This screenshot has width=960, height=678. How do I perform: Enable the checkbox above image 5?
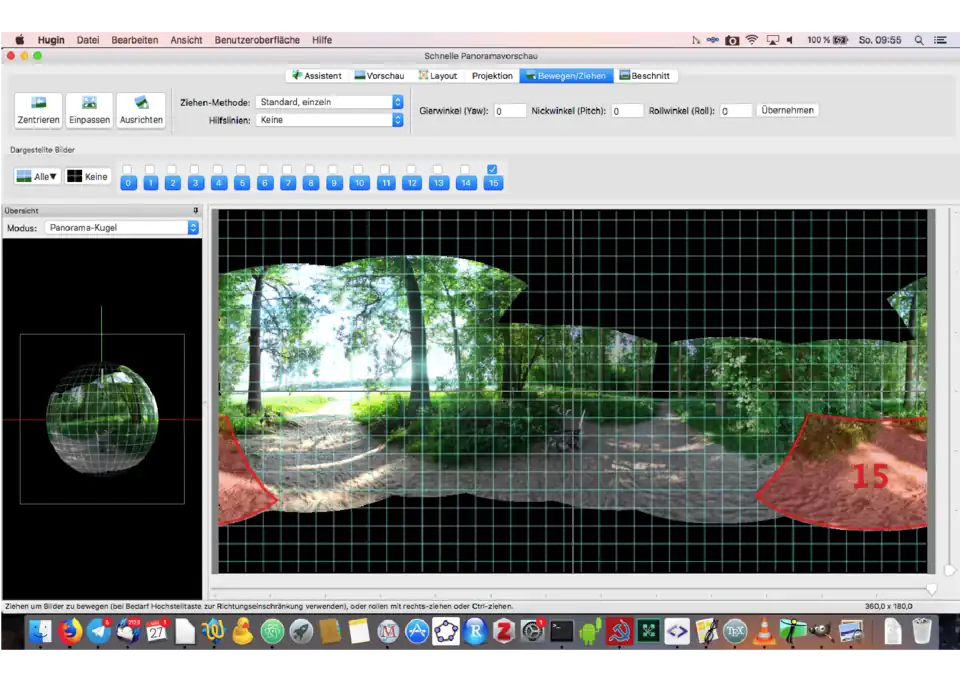[241, 169]
